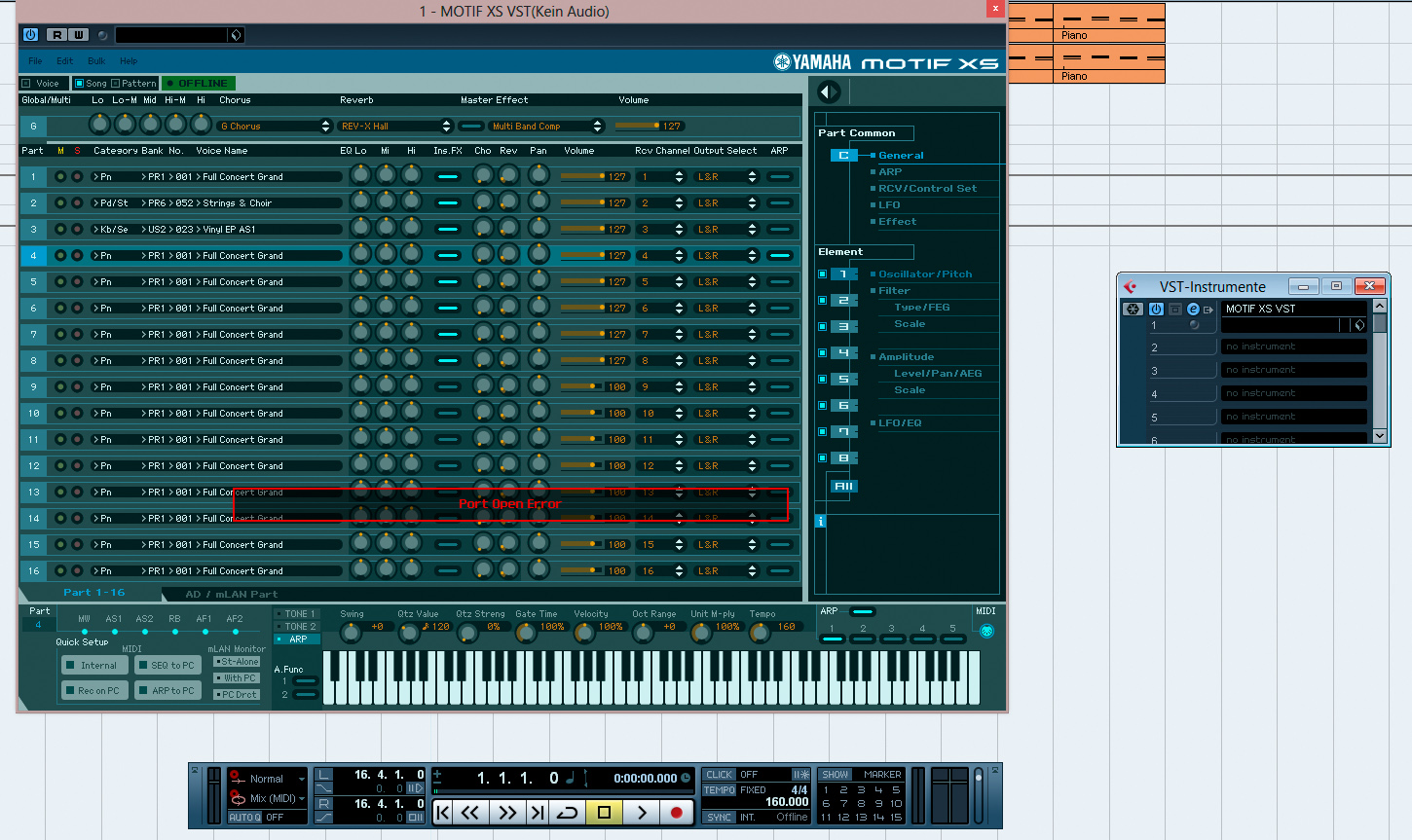Click the precount/click pattern icon in transport
Screen dimensions: 1412x840
click(x=800, y=775)
